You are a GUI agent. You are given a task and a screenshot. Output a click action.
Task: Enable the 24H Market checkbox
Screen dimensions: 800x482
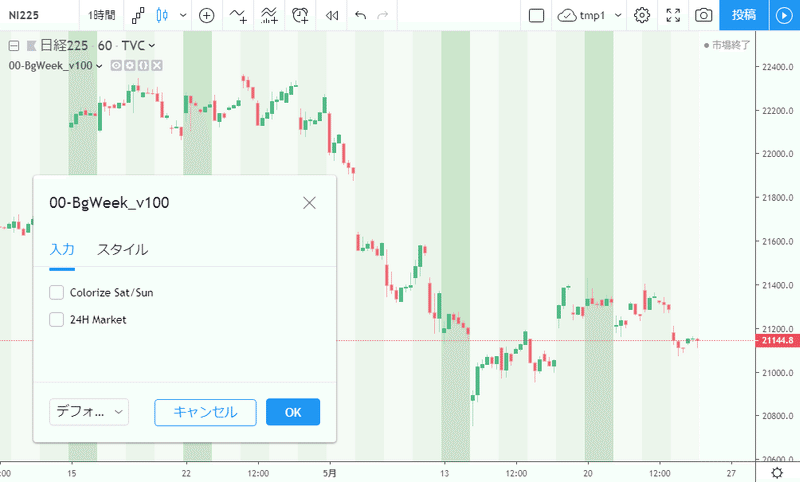[56, 320]
